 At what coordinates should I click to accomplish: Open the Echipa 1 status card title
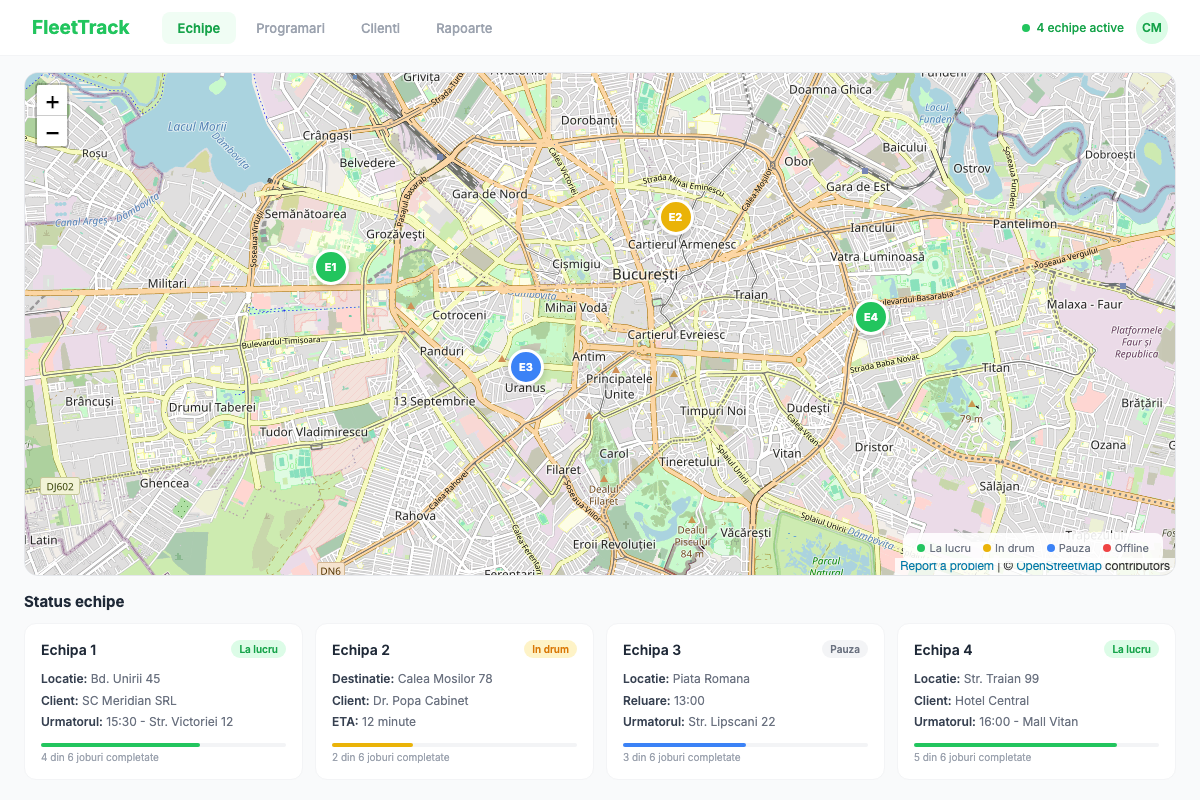[x=69, y=650]
